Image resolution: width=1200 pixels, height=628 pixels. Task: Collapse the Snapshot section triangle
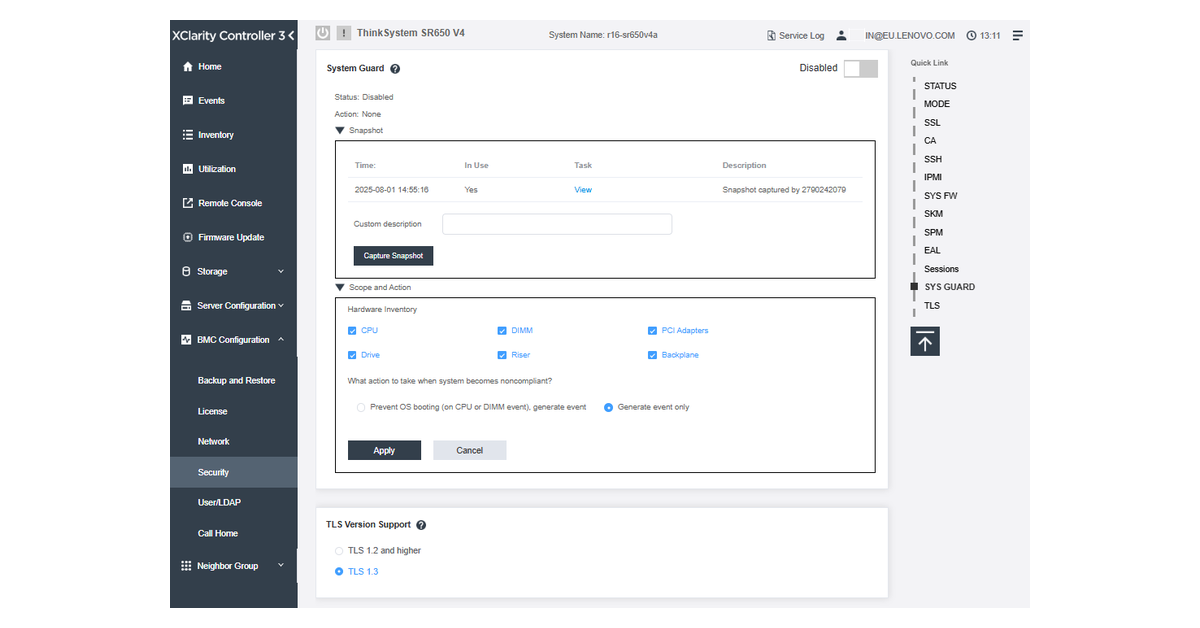coord(340,130)
